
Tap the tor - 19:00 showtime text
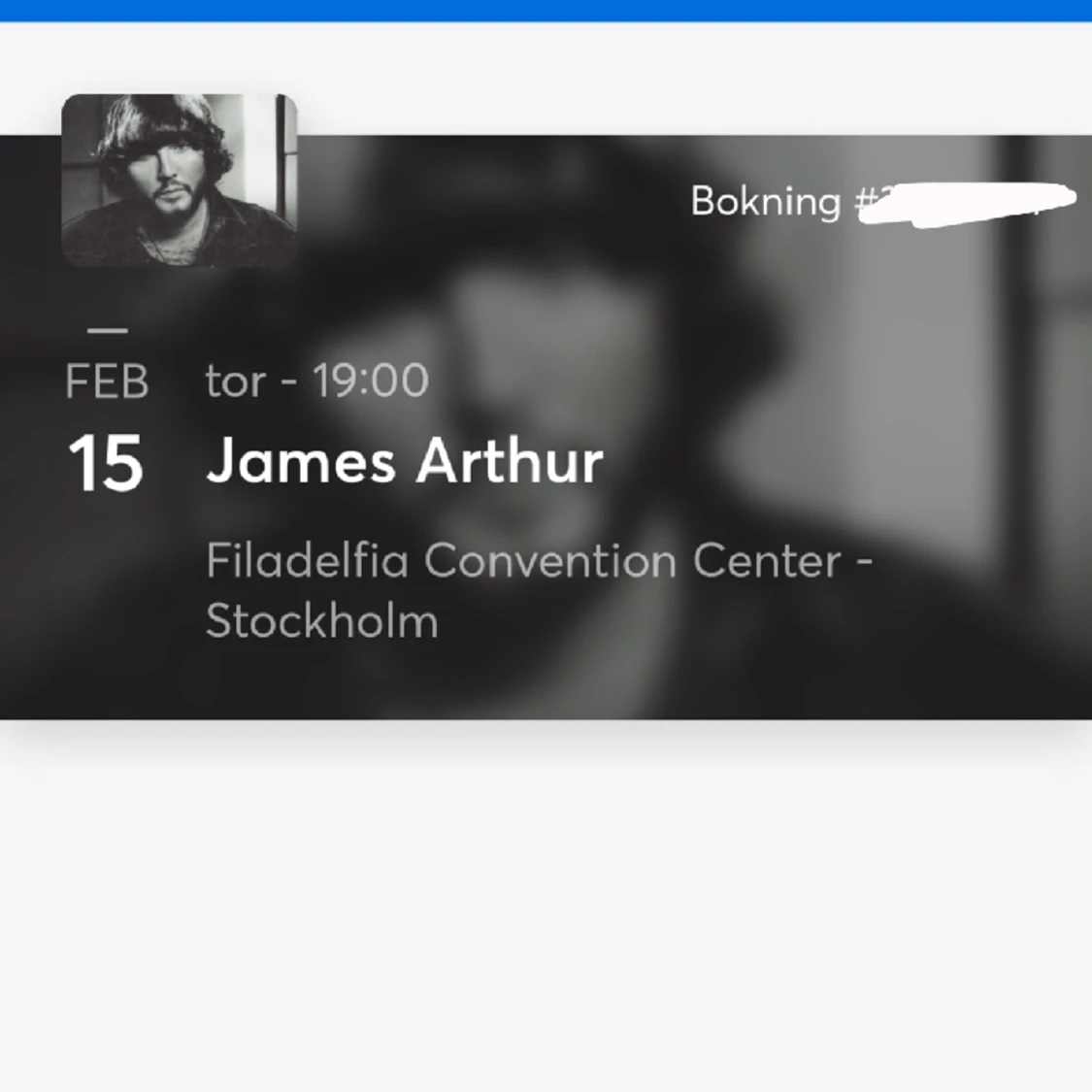tap(315, 381)
